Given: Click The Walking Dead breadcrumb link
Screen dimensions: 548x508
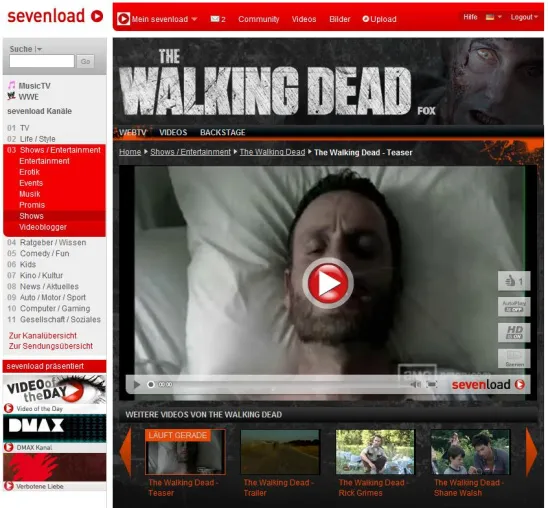Looking at the screenshot, I should click(x=272, y=152).
